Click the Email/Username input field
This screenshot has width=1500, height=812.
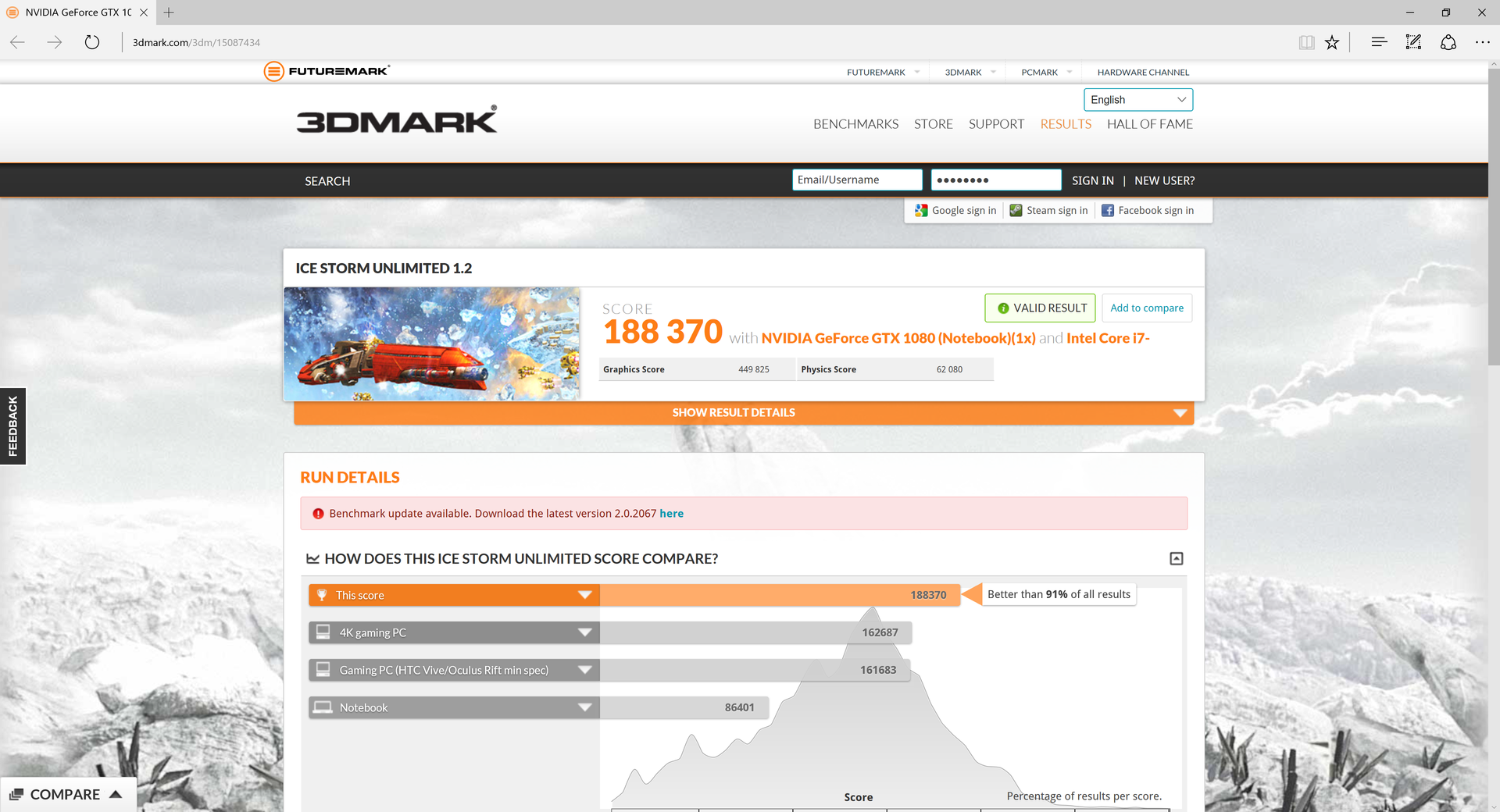pyautogui.click(x=857, y=180)
